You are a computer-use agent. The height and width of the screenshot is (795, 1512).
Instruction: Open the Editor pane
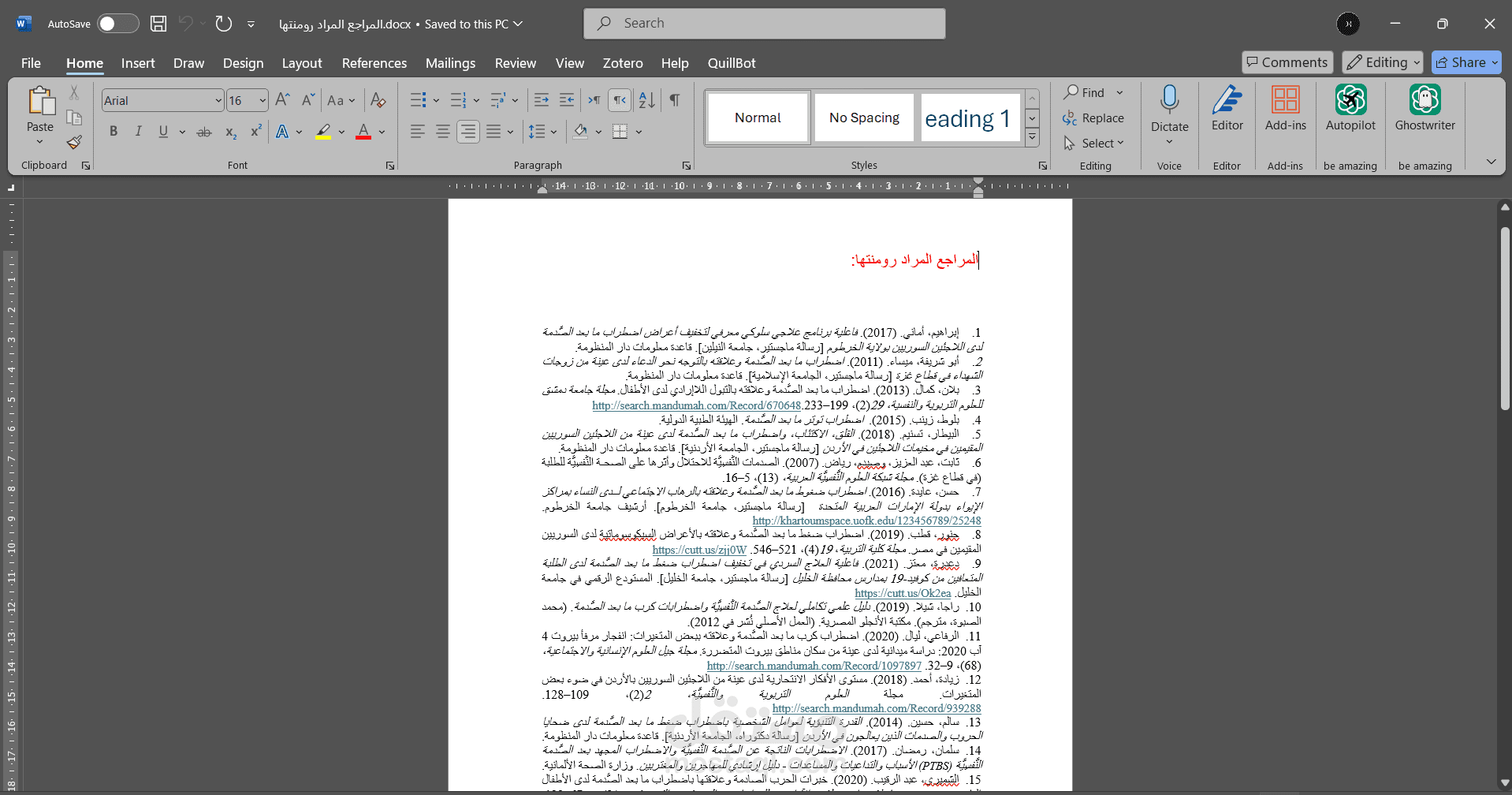(1227, 109)
